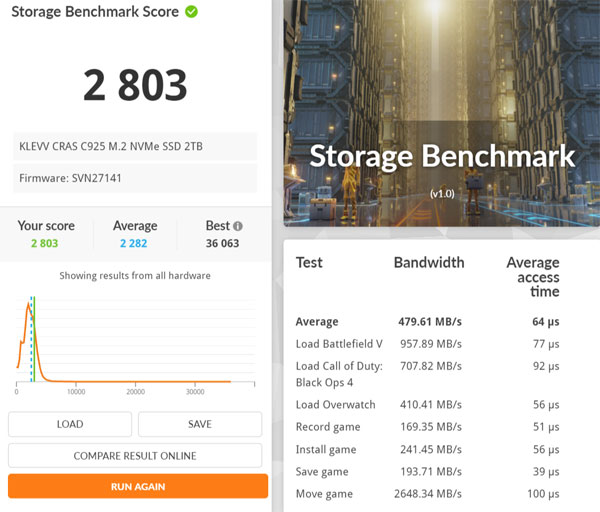
Task: Click the blue Average score 2 282
Action: click(x=135, y=243)
